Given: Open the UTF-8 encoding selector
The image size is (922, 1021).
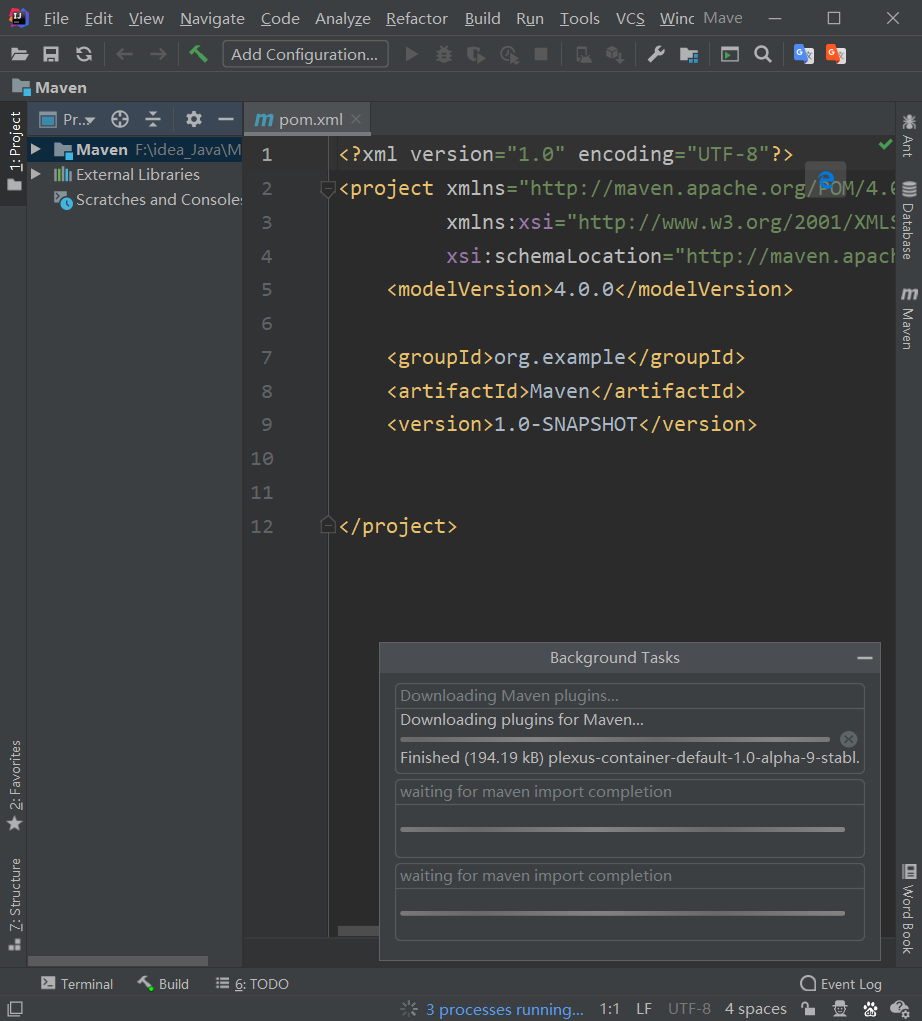Looking at the screenshot, I should (689, 1009).
